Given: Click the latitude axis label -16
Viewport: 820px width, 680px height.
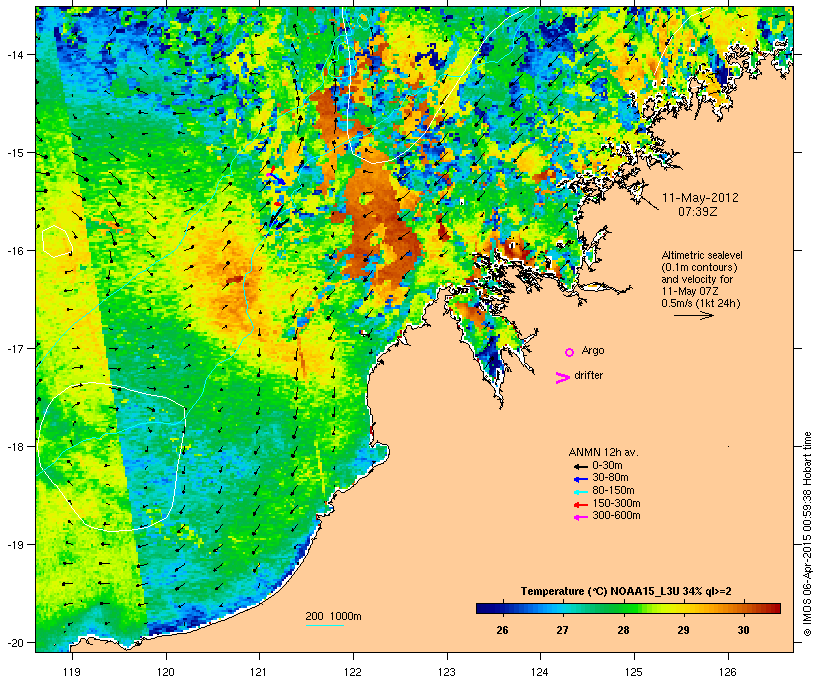Looking at the screenshot, I should [x=14, y=251].
